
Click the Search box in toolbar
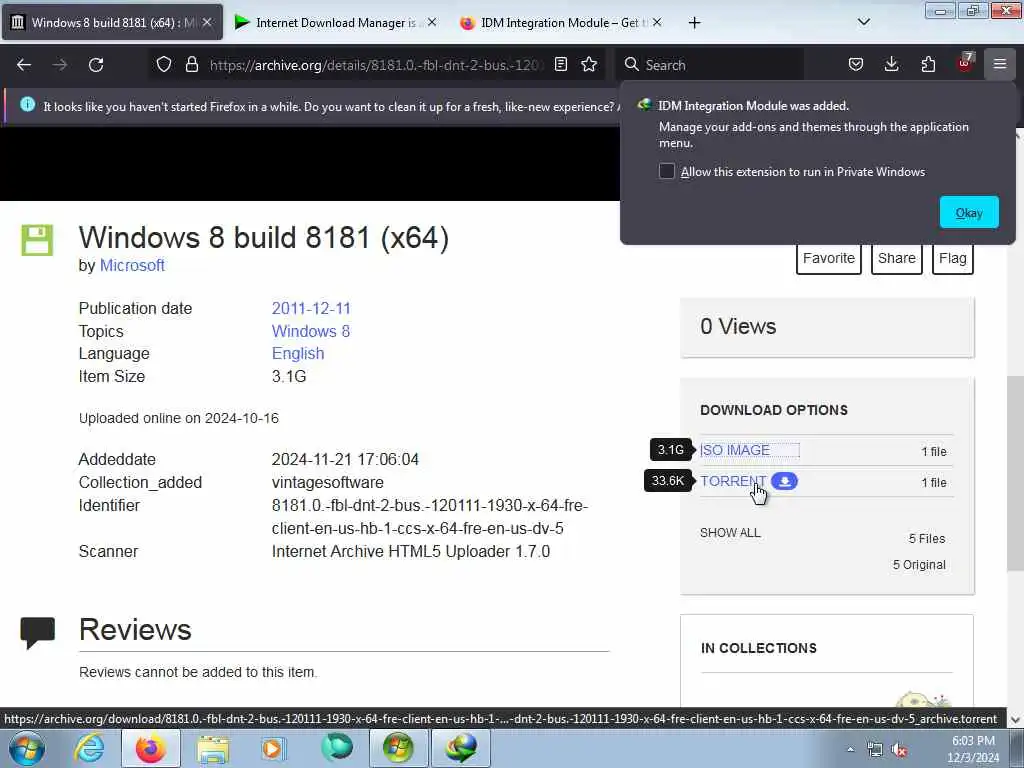709,65
